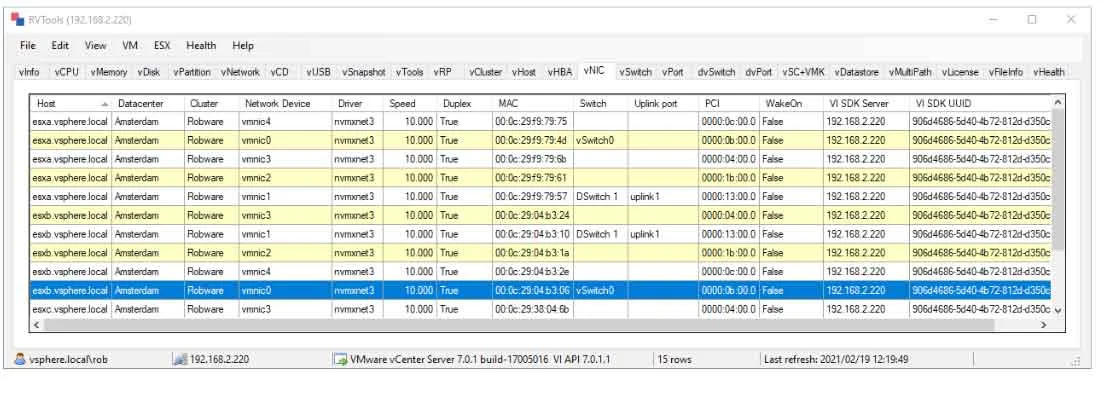
Task: Switch to the vMemory tab
Action: [109, 72]
